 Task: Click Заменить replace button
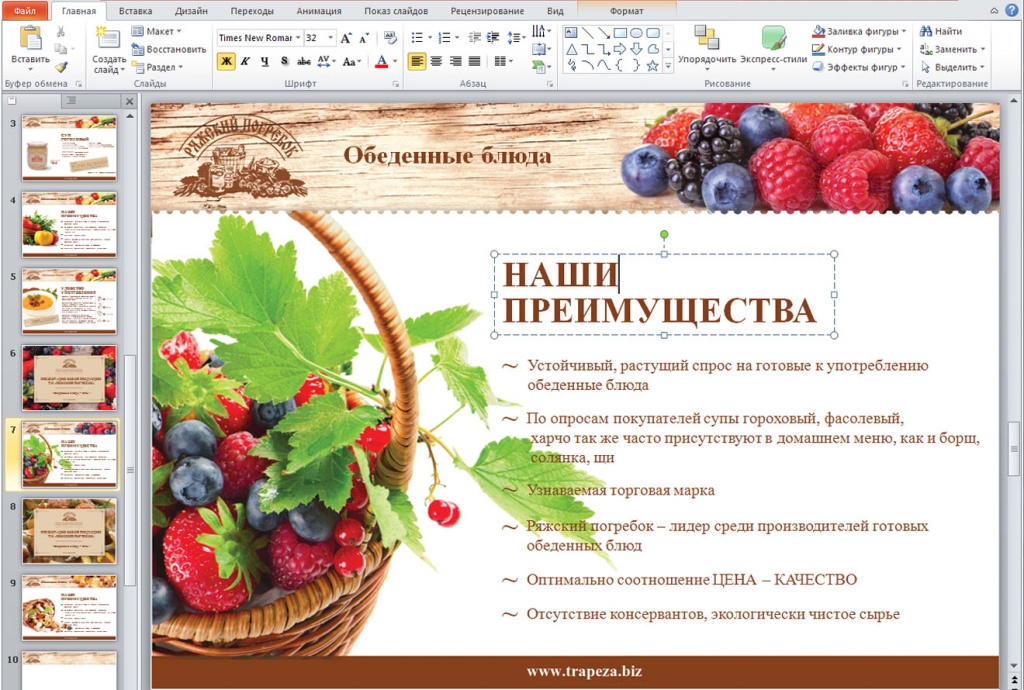pos(952,49)
